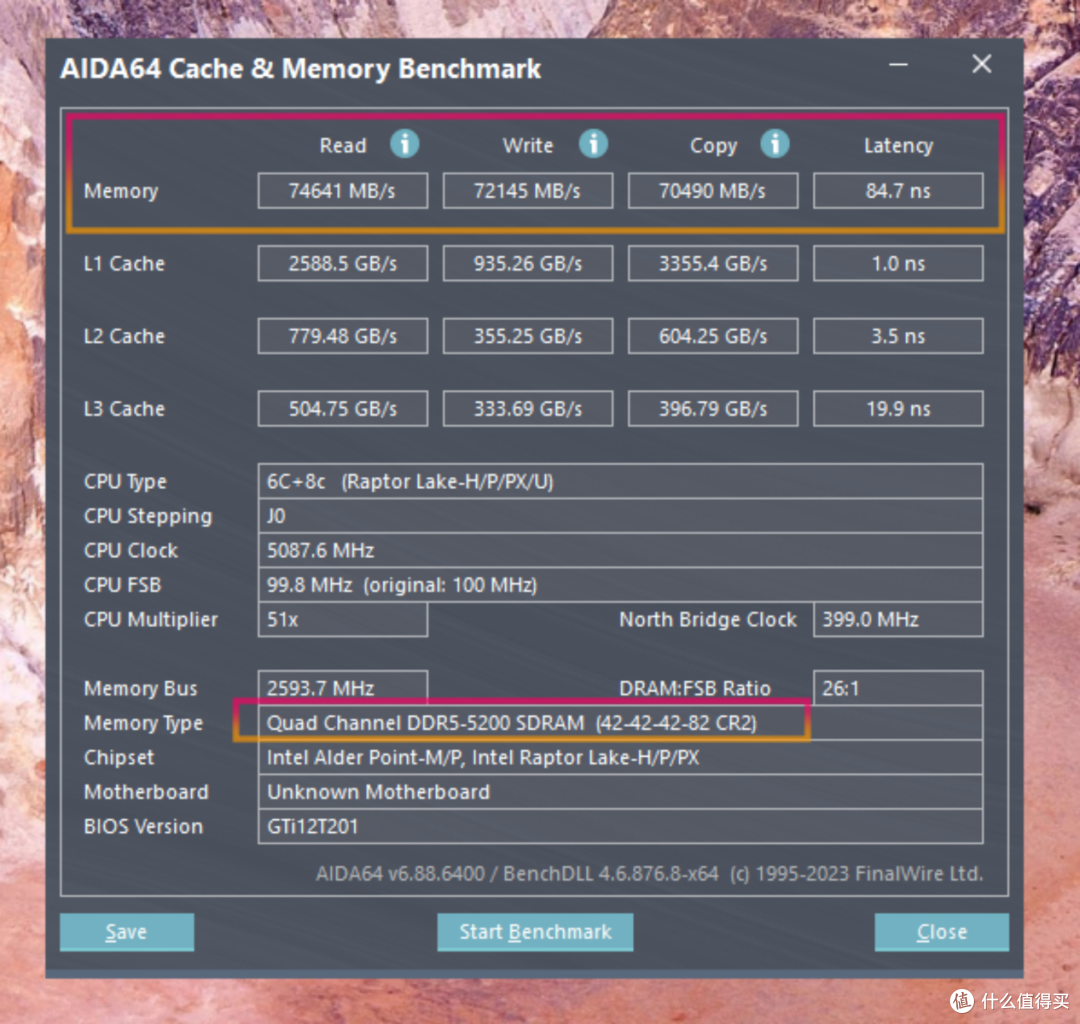Click the L3 Cache Latency 19.9 ns box

898,408
